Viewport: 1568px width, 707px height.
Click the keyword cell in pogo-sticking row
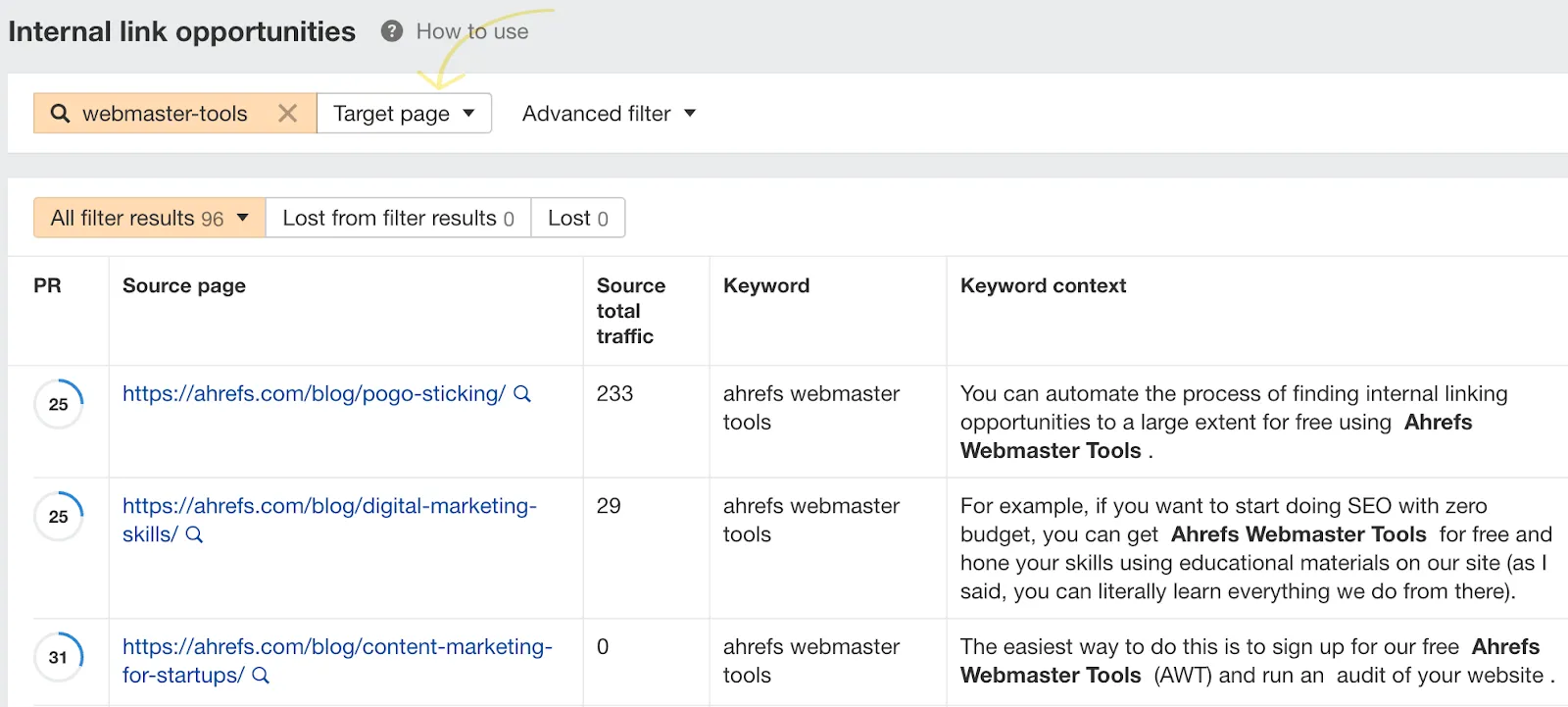[811, 408]
